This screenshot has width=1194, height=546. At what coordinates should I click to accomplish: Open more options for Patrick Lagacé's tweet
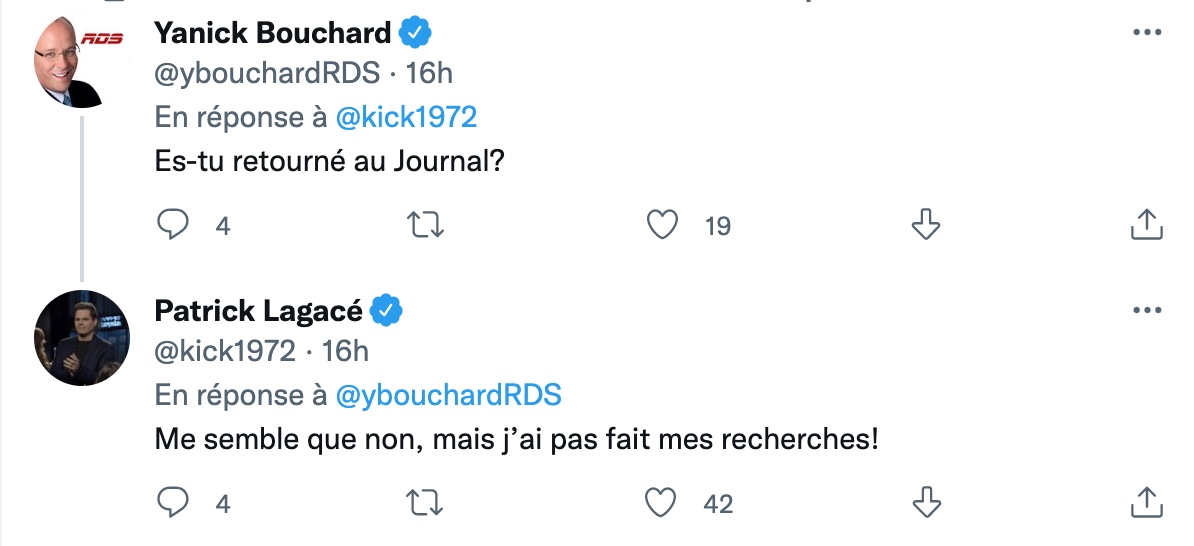coord(1148,311)
